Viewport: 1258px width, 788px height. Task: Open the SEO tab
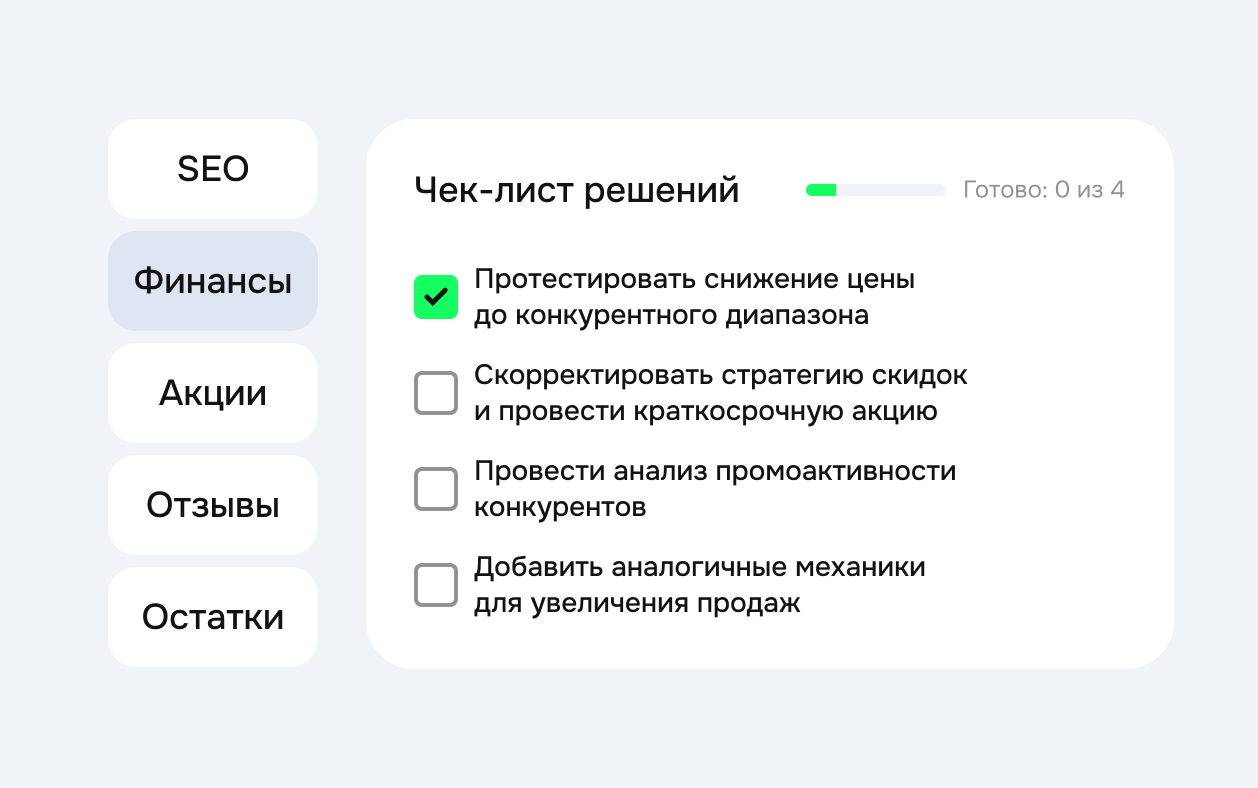213,169
